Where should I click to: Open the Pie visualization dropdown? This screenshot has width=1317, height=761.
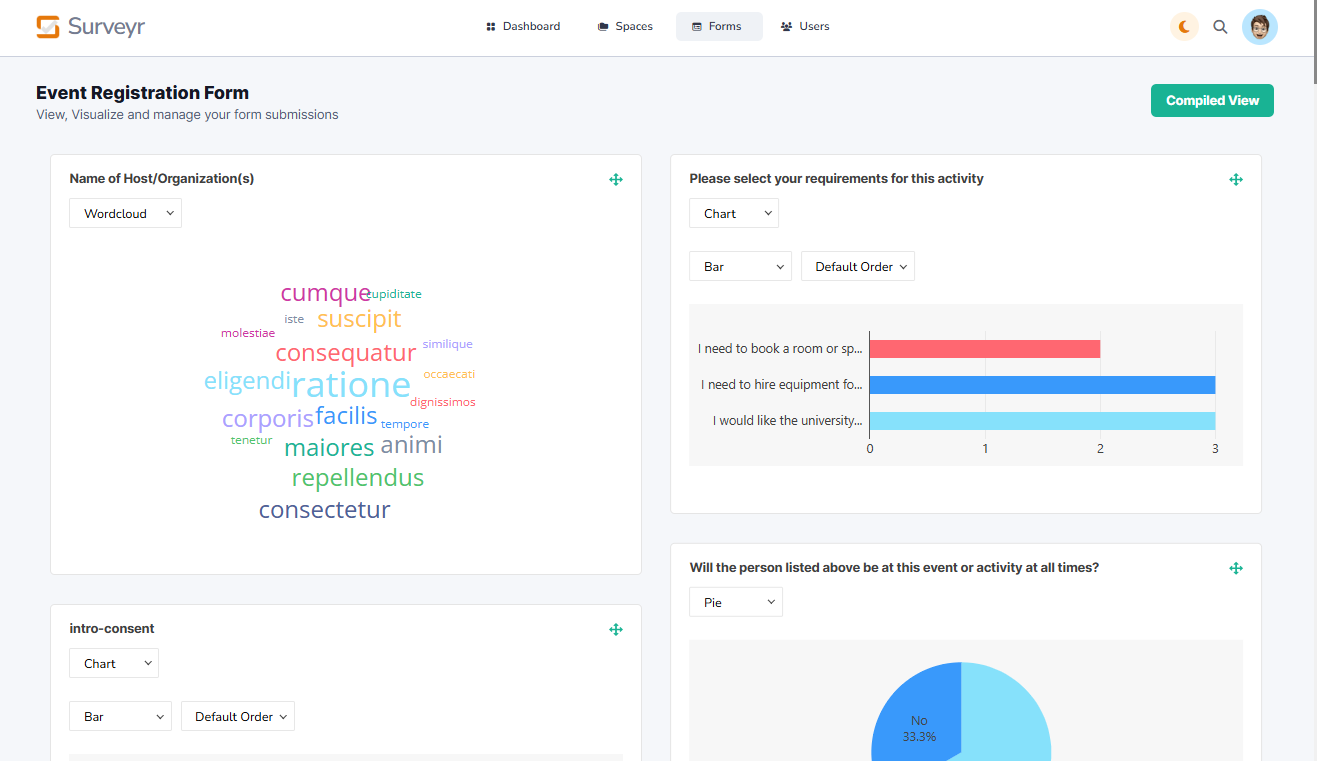736,602
